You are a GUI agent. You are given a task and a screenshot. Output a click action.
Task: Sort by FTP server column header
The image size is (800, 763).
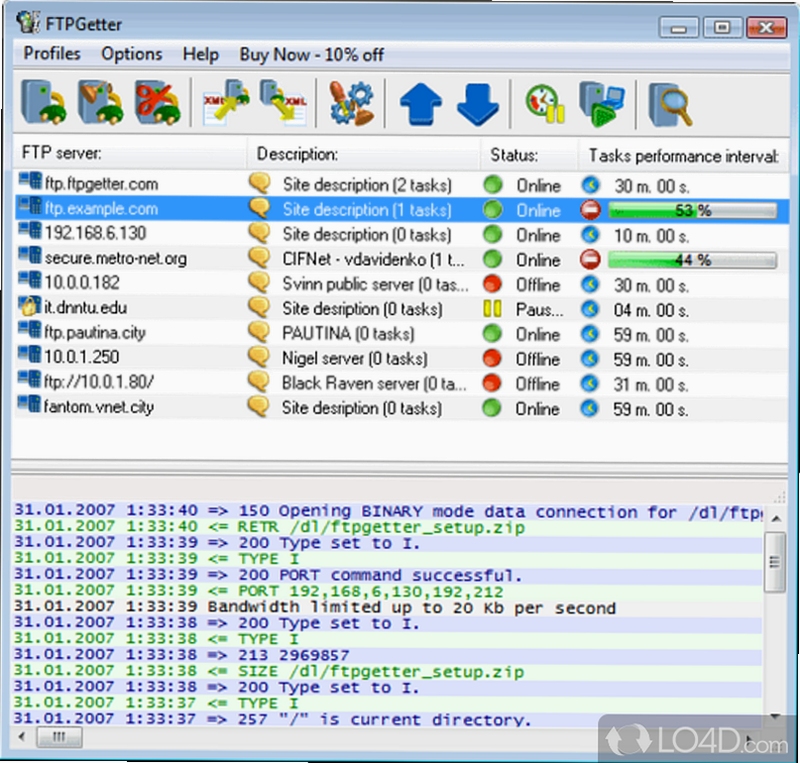[x=130, y=153]
